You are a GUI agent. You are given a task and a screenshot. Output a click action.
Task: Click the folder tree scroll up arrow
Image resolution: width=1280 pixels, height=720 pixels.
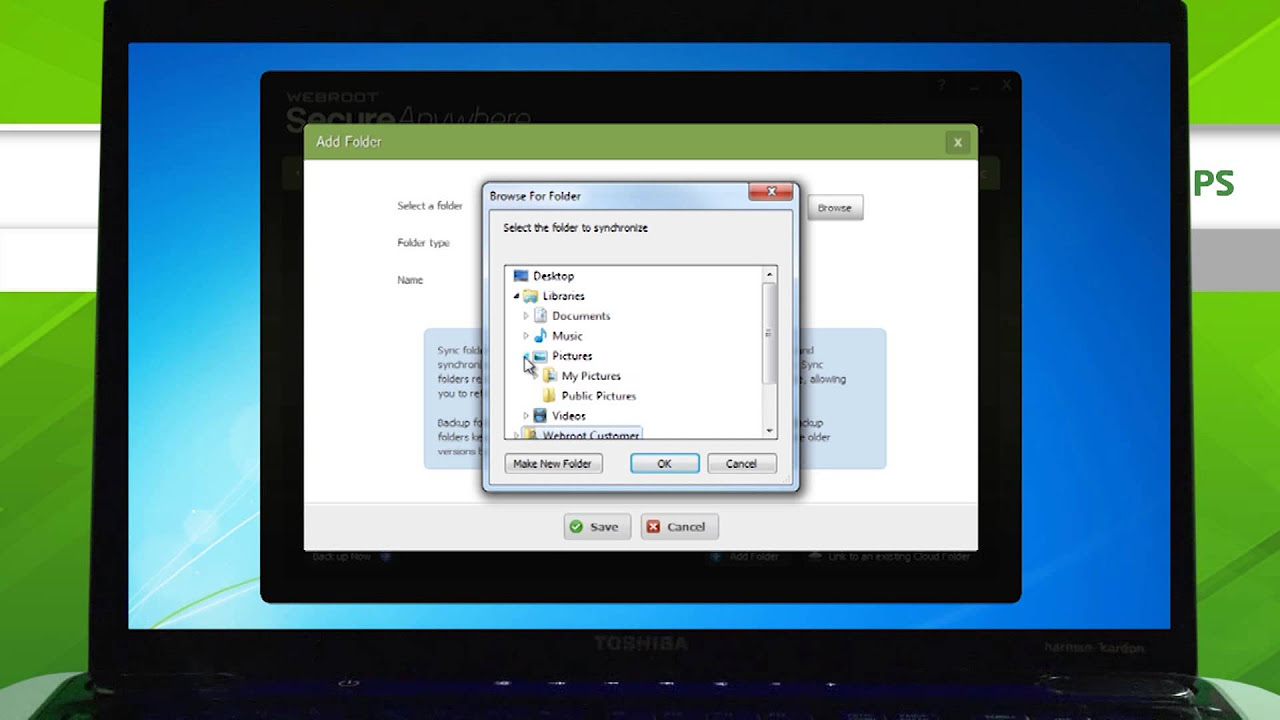tap(769, 275)
